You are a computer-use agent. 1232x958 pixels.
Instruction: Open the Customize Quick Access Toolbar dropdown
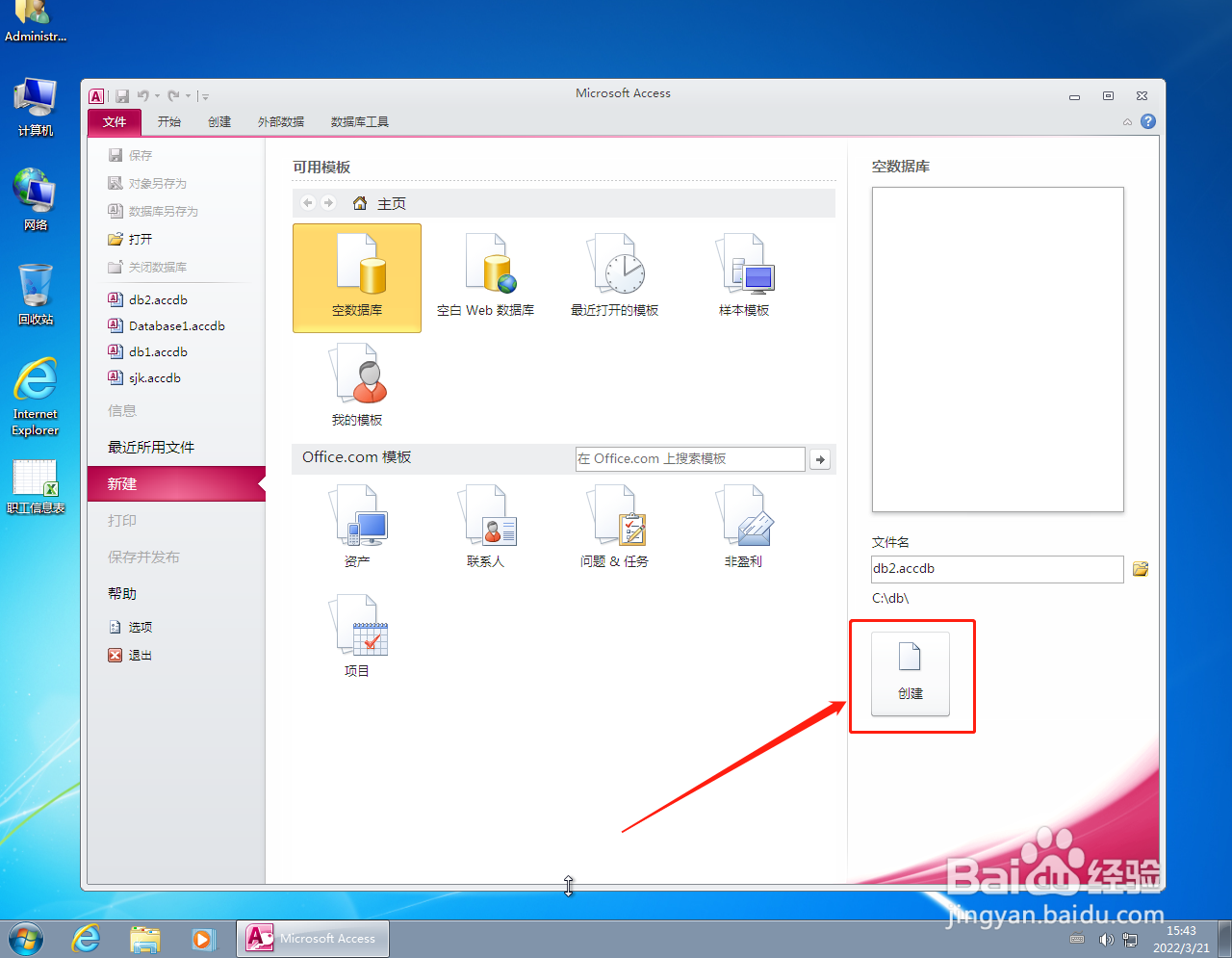(205, 96)
